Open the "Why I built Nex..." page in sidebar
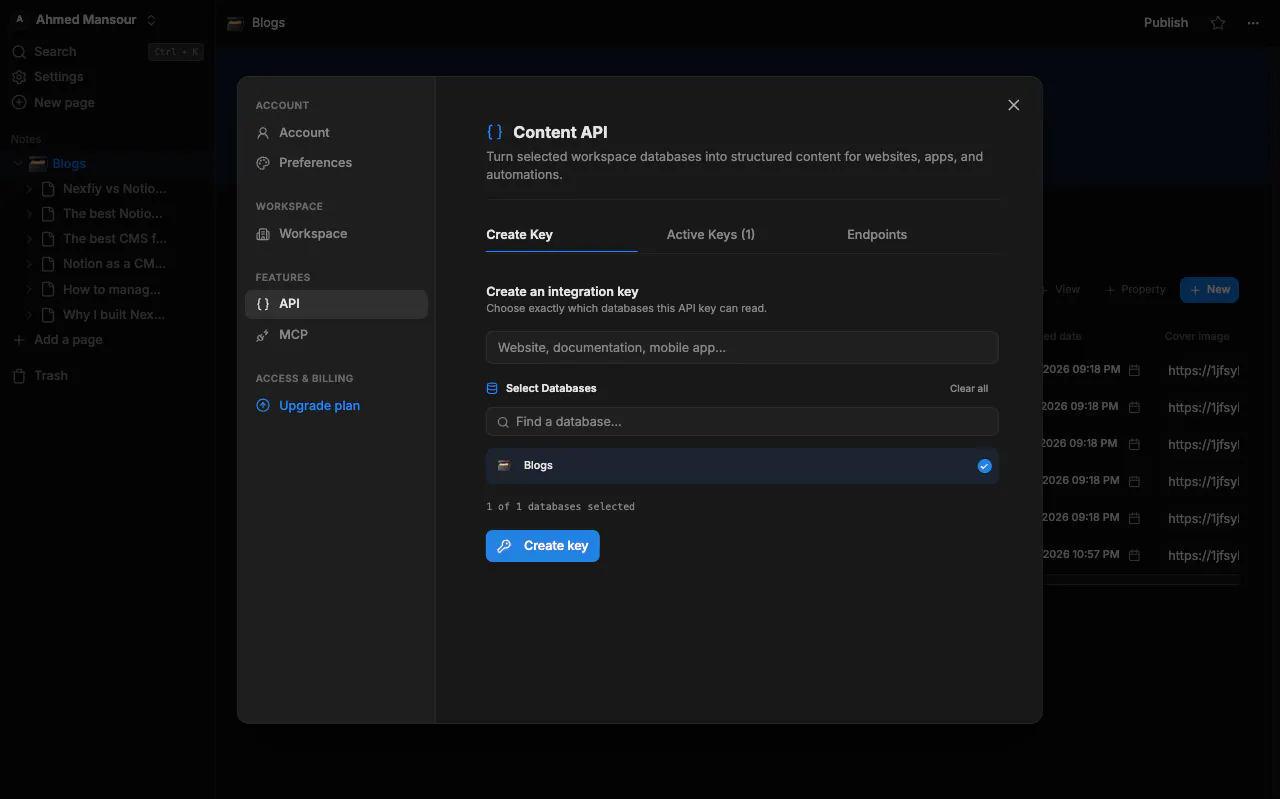Screen dimensions: 1280x799 pos(114,315)
